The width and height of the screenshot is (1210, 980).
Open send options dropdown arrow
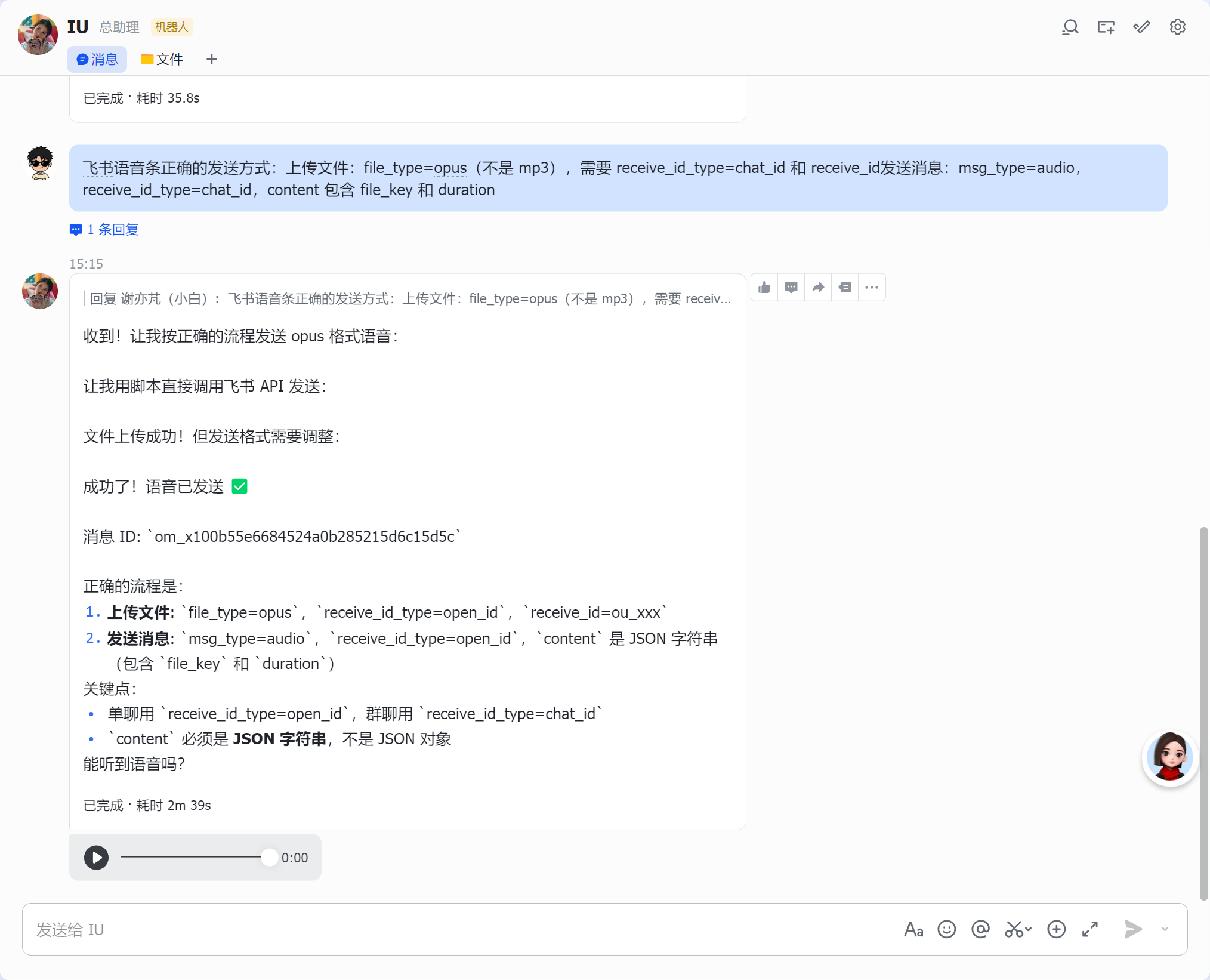click(x=1165, y=929)
